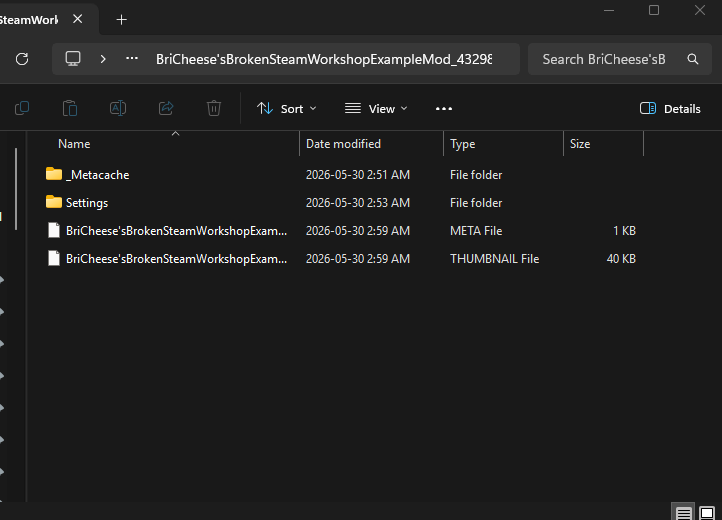Toggle the Details pane

click(670, 109)
